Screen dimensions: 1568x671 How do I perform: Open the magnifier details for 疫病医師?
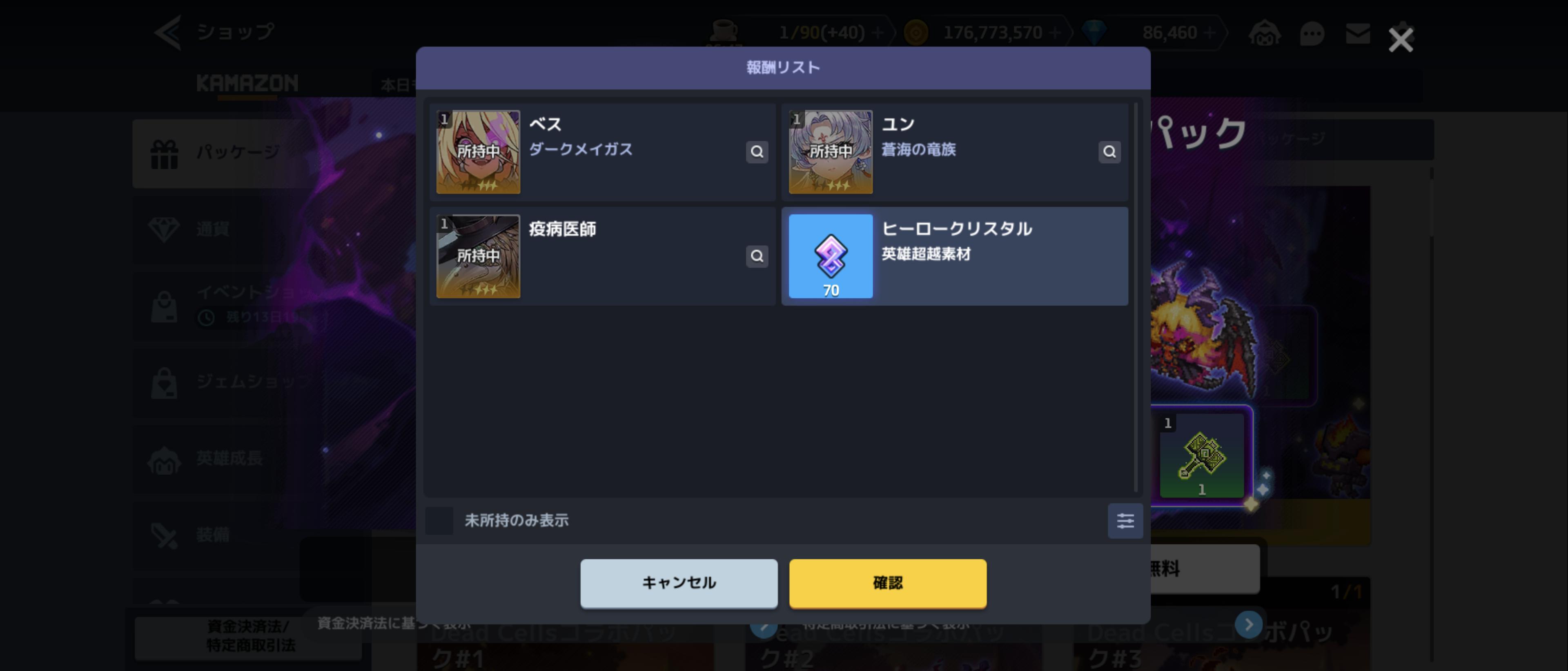(757, 256)
